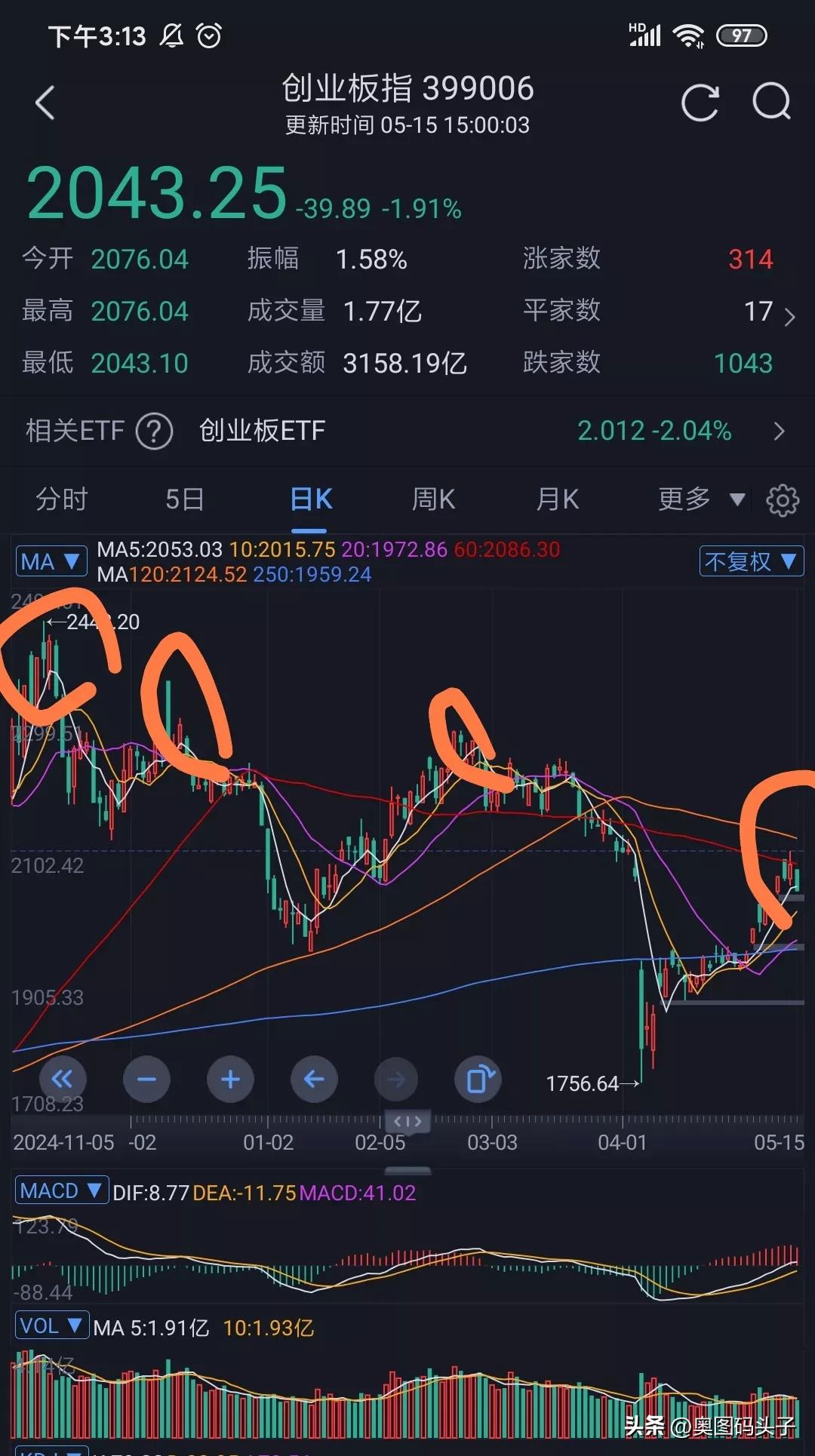Open 创业板ETF related fund row
The image size is (815, 1456).
(x=407, y=432)
